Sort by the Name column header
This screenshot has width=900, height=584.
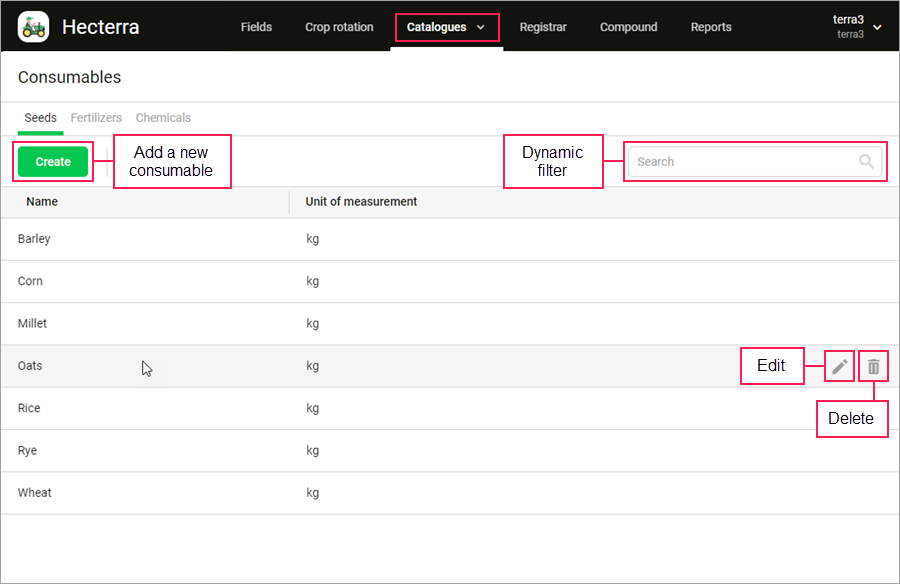(x=42, y=202)
